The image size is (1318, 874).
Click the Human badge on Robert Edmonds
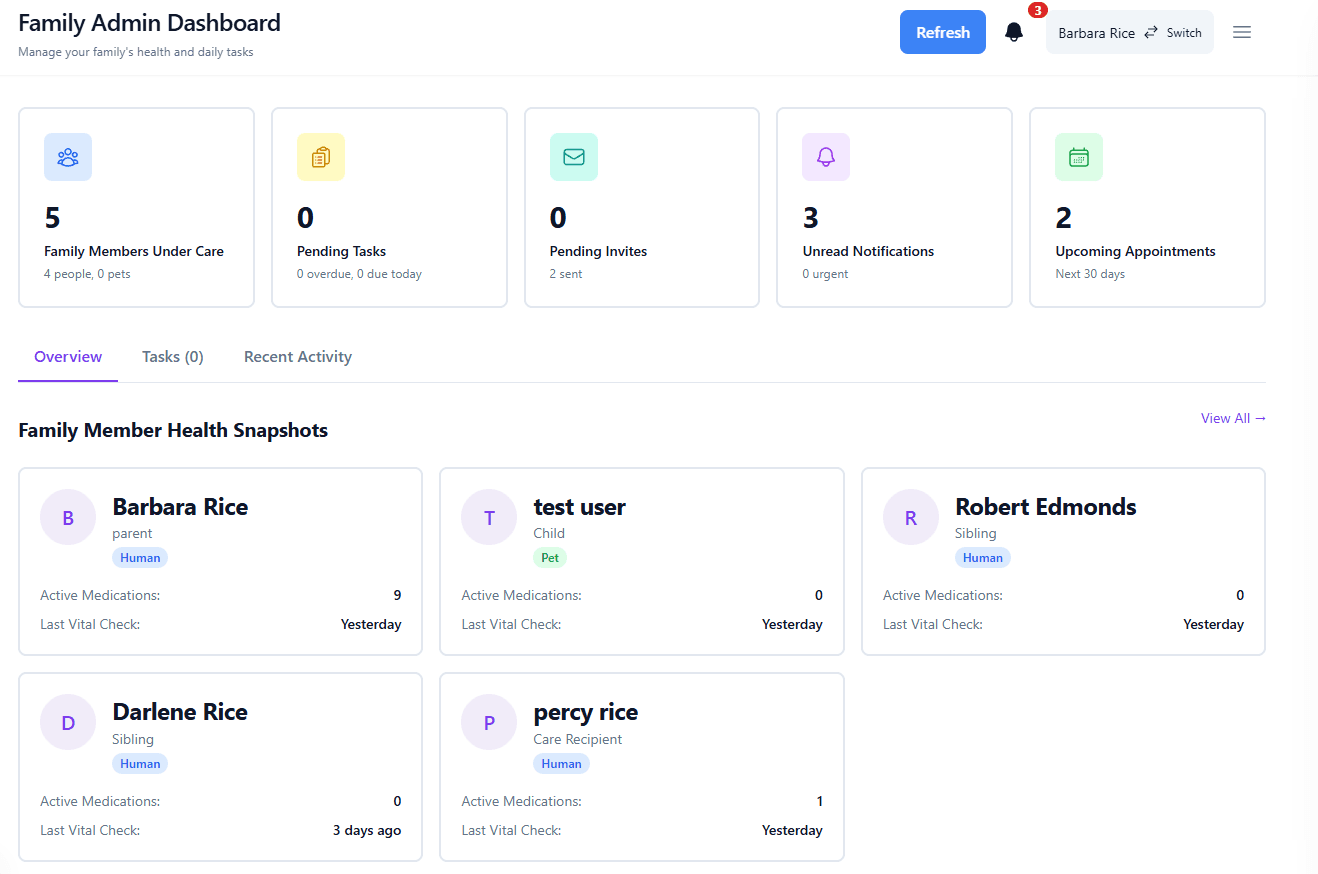[982, 557]
